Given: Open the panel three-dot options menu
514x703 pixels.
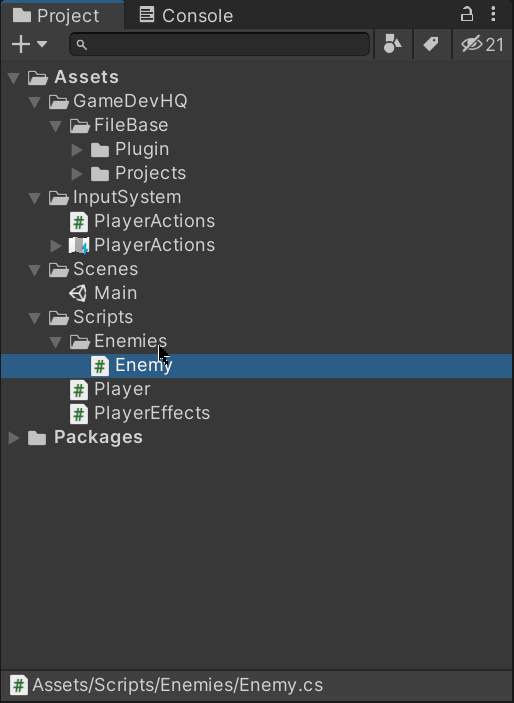Looking at the screenshot, I should [x=493, y=14].
